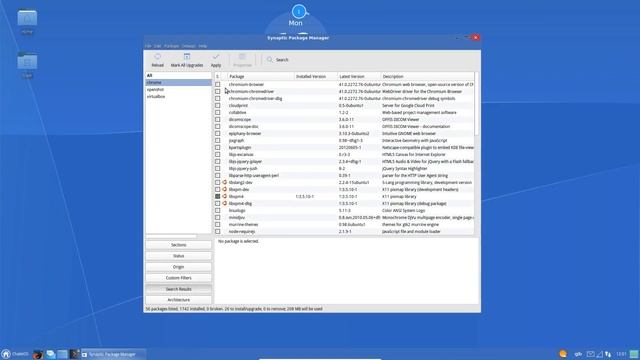Click the Architecture filter button
The height and width of the screenshot is (360, 640).
coord(178,300)
